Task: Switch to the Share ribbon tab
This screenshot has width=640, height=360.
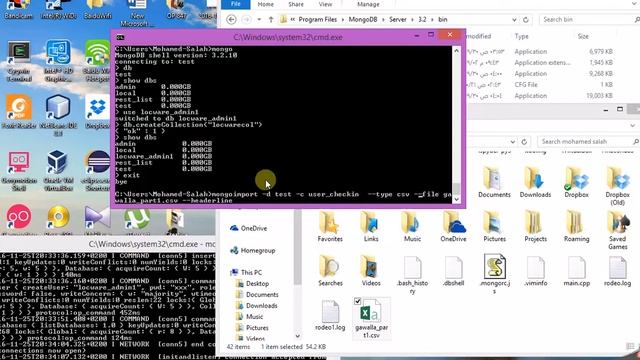Action: [x=296, y=4]
